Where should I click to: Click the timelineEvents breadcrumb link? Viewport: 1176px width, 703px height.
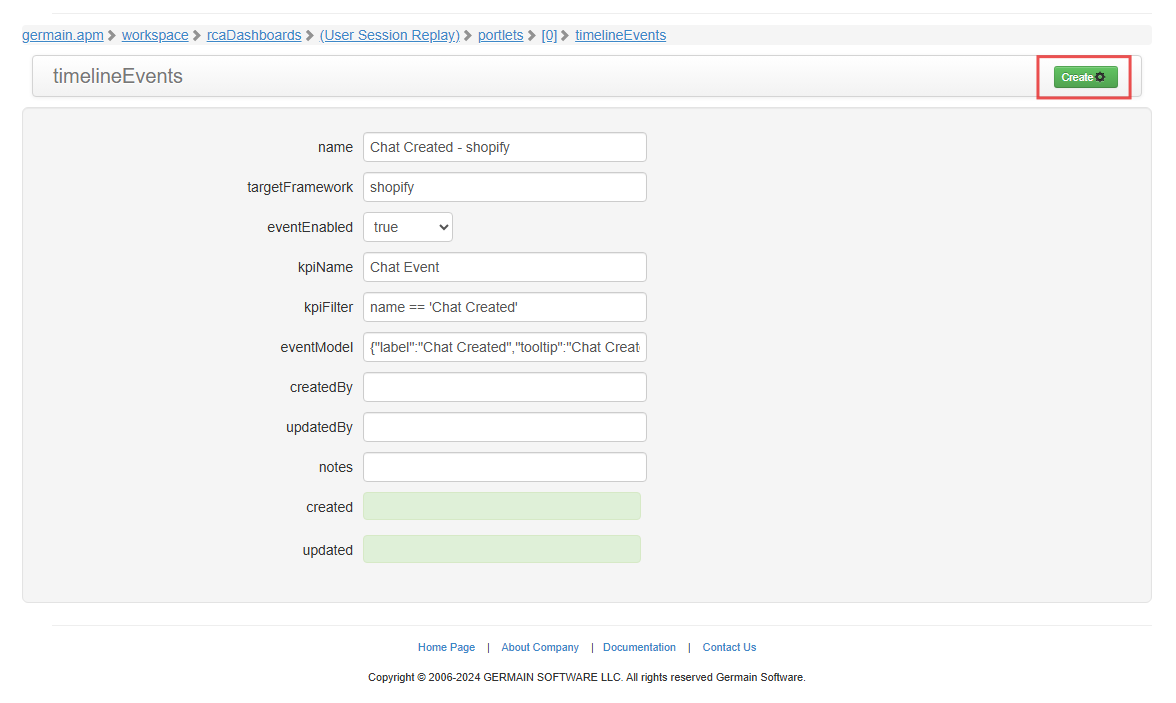coord(620,35)
